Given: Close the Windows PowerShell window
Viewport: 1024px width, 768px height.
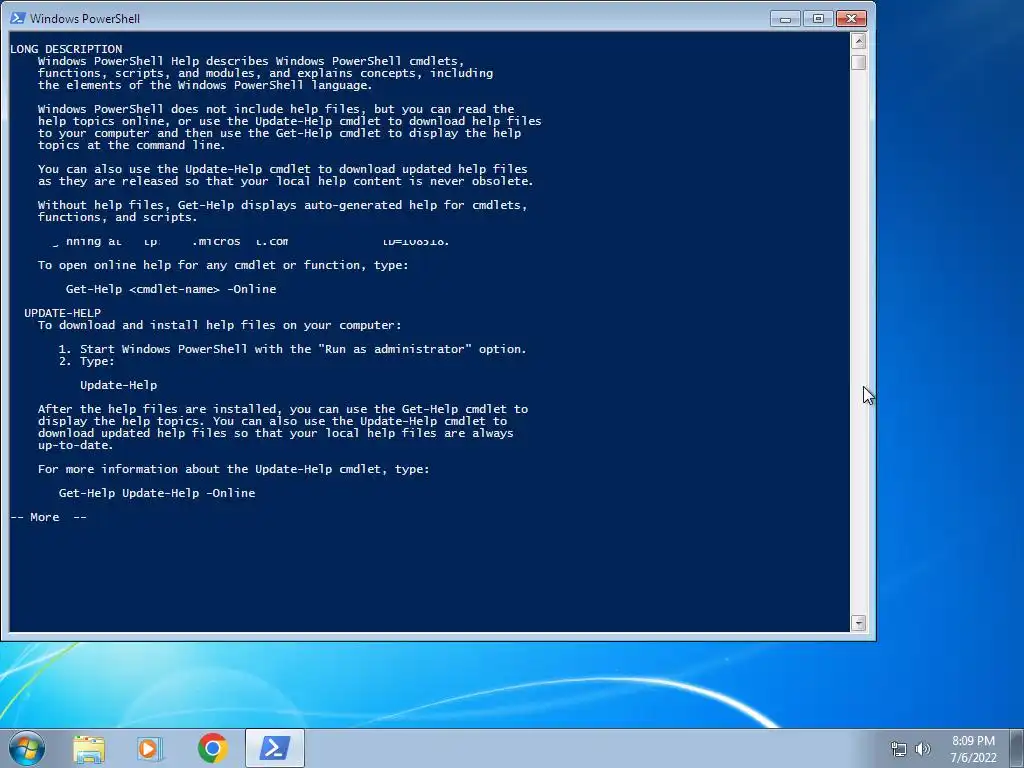Looking at the screenshot, I should (x=851, y=19).
